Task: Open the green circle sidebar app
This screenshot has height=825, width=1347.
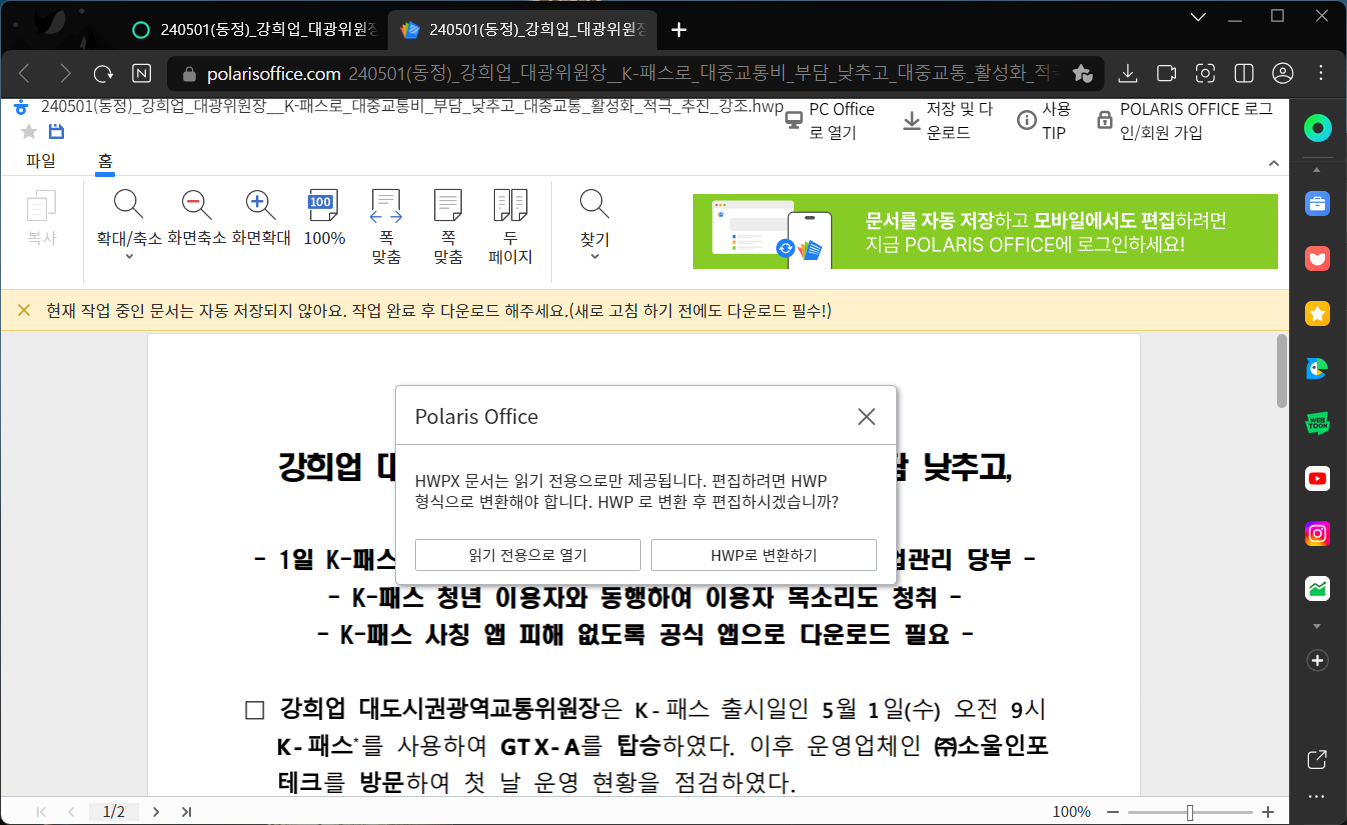Action: coord(1318,128)
